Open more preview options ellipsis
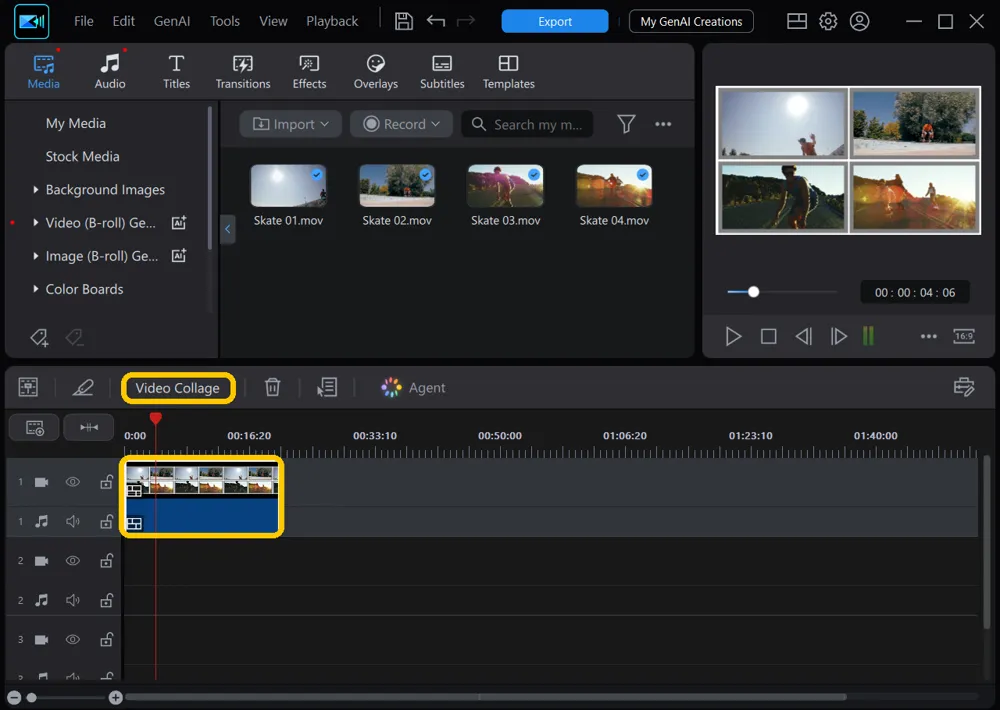This screenshot has width=1000, height=710. click(x=929, y=336)
